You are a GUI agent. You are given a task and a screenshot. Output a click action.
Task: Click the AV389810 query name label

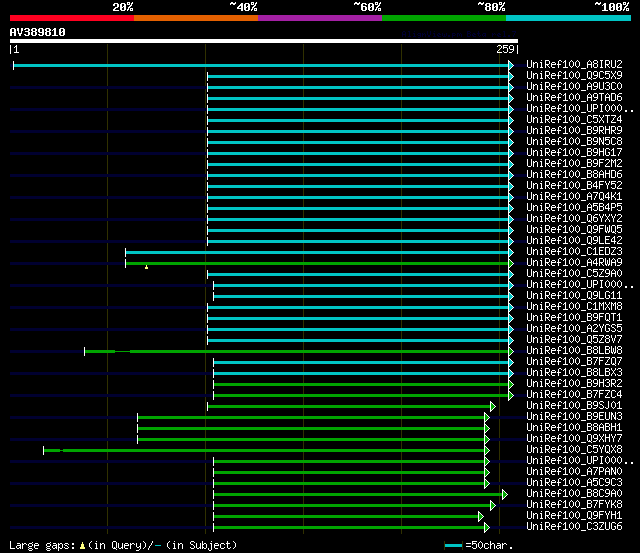coord(38,32)
